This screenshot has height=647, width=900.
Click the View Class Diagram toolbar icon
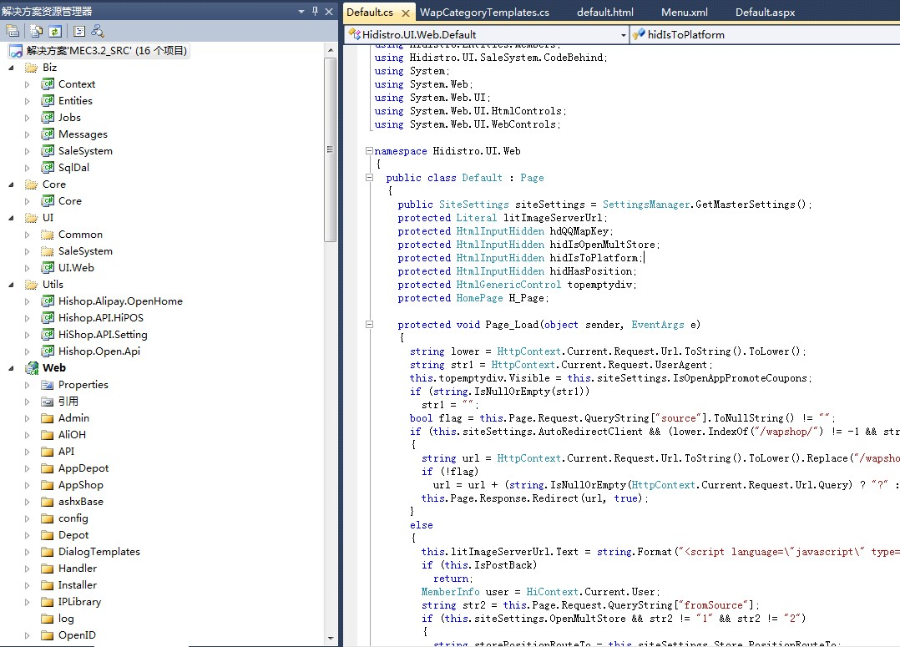97,31
